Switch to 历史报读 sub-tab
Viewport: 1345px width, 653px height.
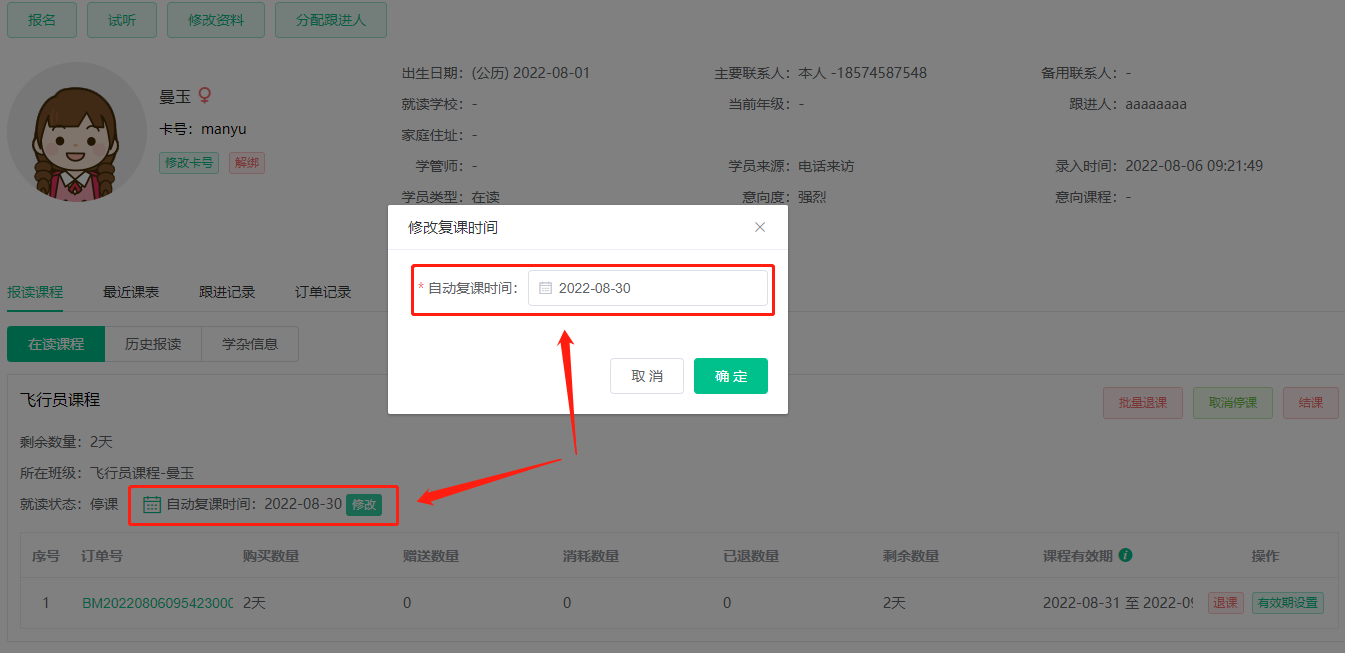click(x=153, y=344)
